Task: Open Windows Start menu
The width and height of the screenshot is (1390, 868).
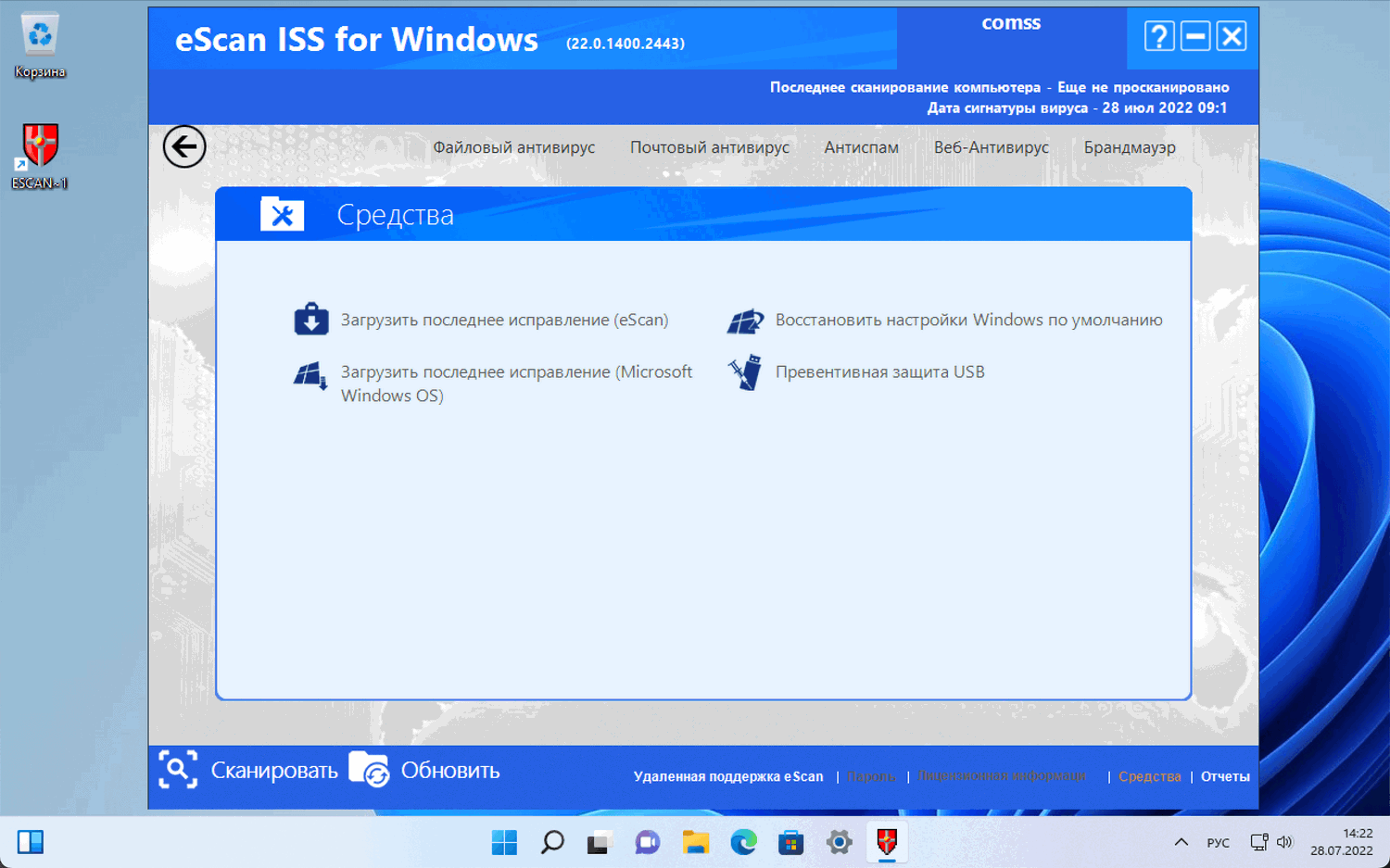Action: coord(504,842)
